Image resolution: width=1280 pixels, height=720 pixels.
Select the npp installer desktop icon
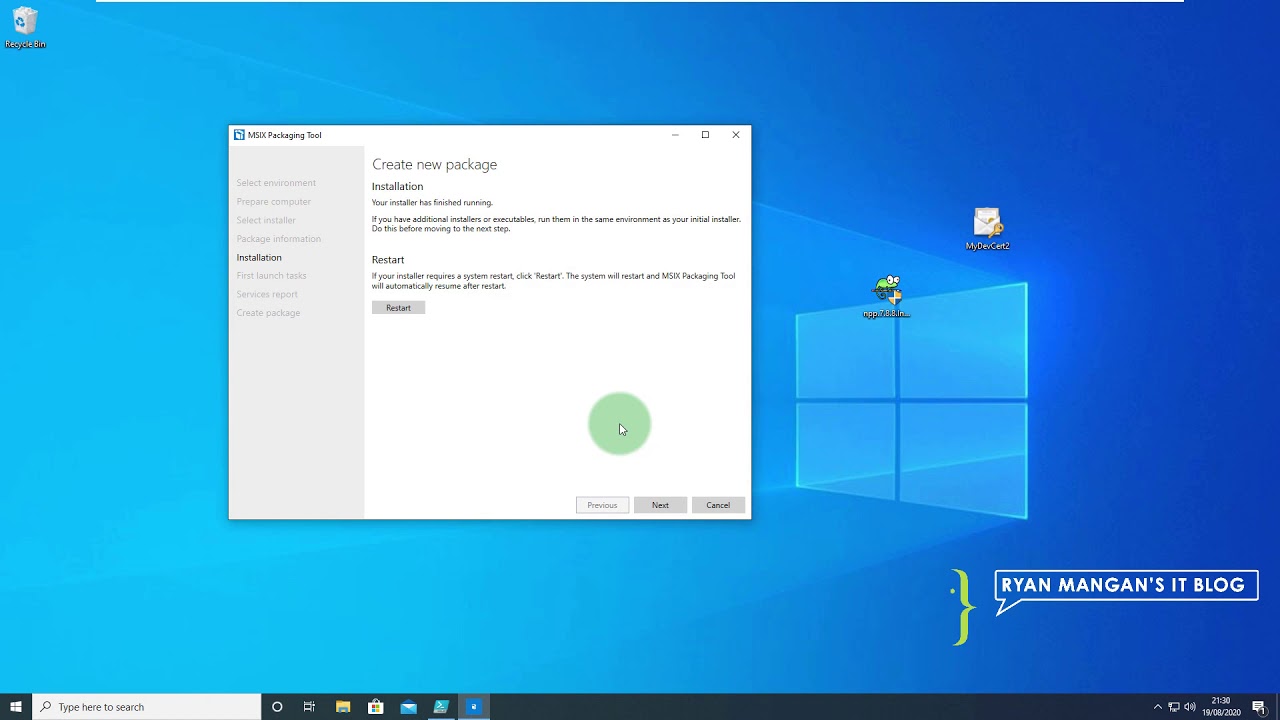pos(887,297)
